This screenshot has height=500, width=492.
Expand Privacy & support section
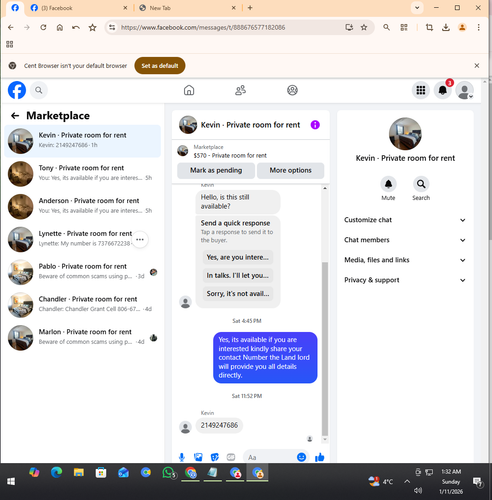405,280
